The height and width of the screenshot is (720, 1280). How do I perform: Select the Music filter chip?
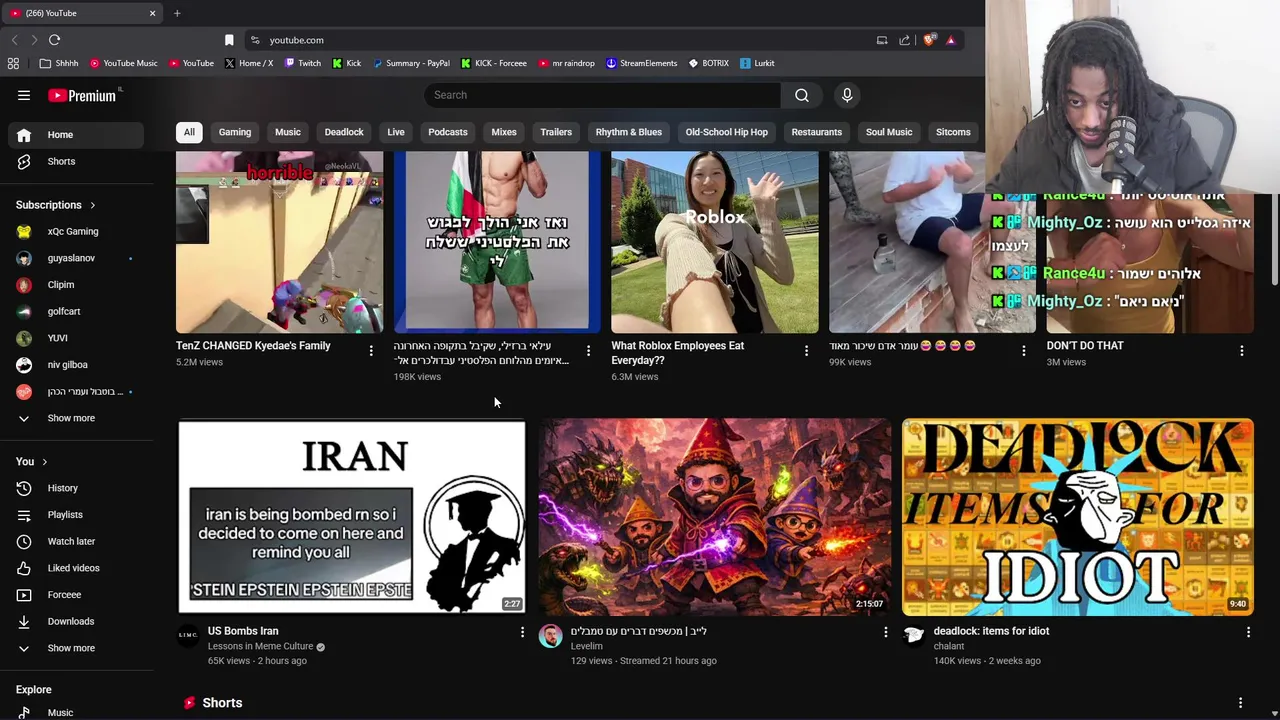coord(288,132)
